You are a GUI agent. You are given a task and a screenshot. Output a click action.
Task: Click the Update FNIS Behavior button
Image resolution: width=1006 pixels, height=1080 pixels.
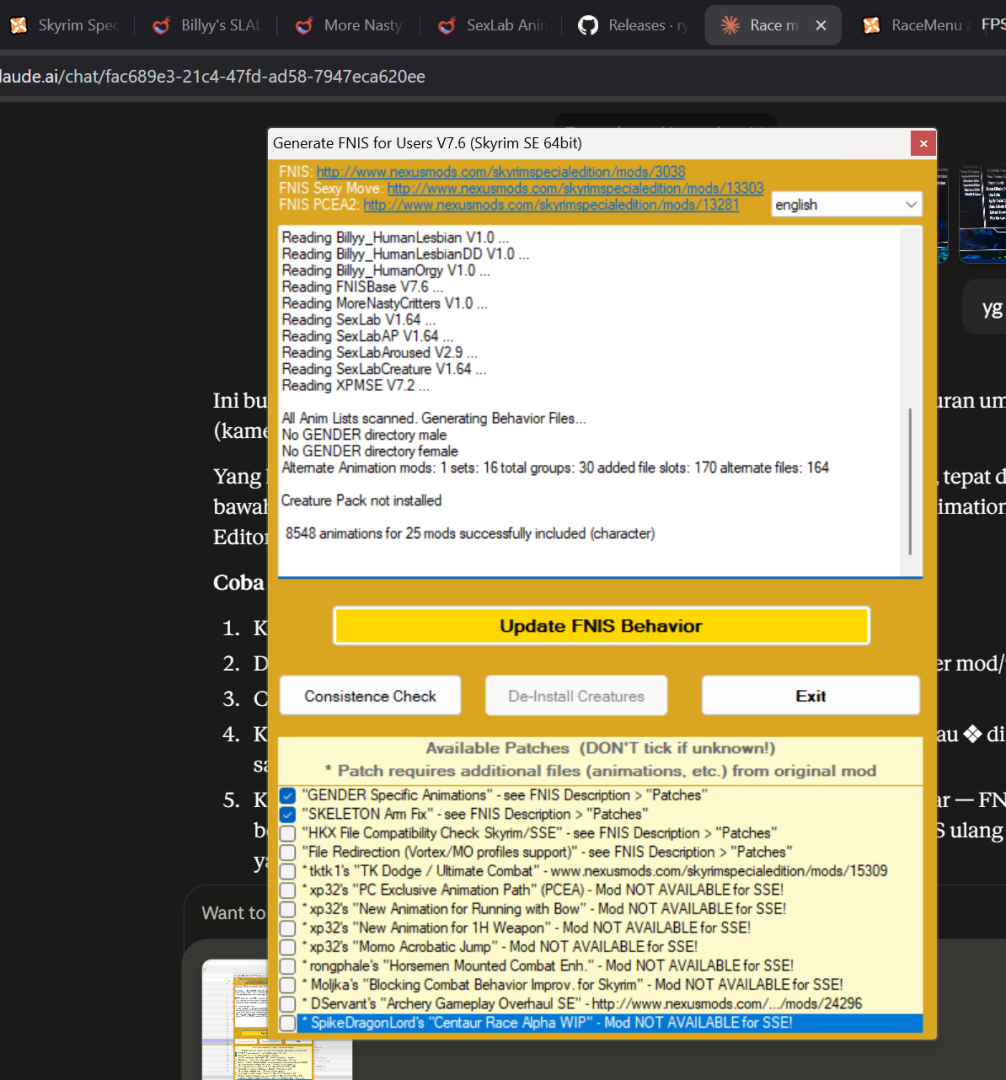601,625
